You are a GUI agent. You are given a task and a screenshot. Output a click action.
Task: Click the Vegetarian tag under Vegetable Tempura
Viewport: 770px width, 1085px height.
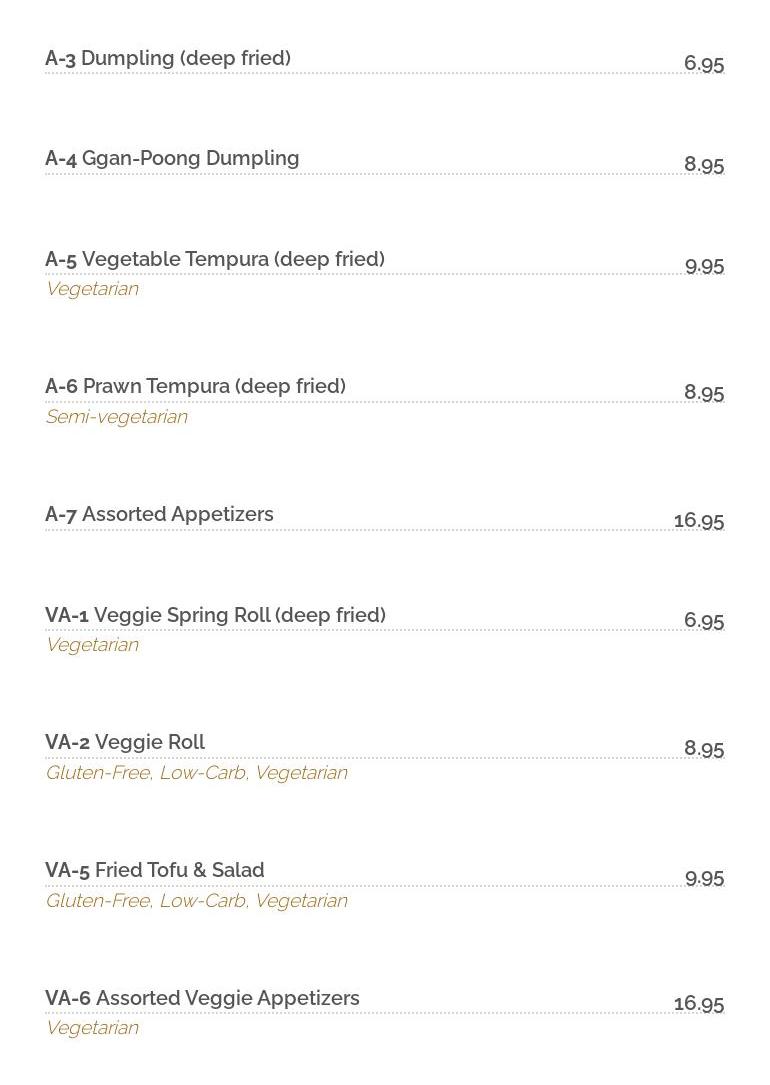pyautogui.click(x=92, y=289)
